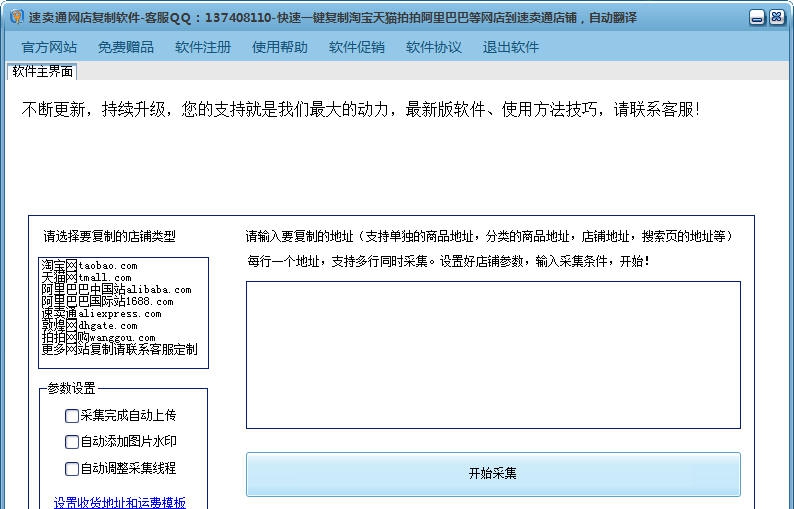
Task: Open the 使用帮助 menu
Action: (280, 47)
